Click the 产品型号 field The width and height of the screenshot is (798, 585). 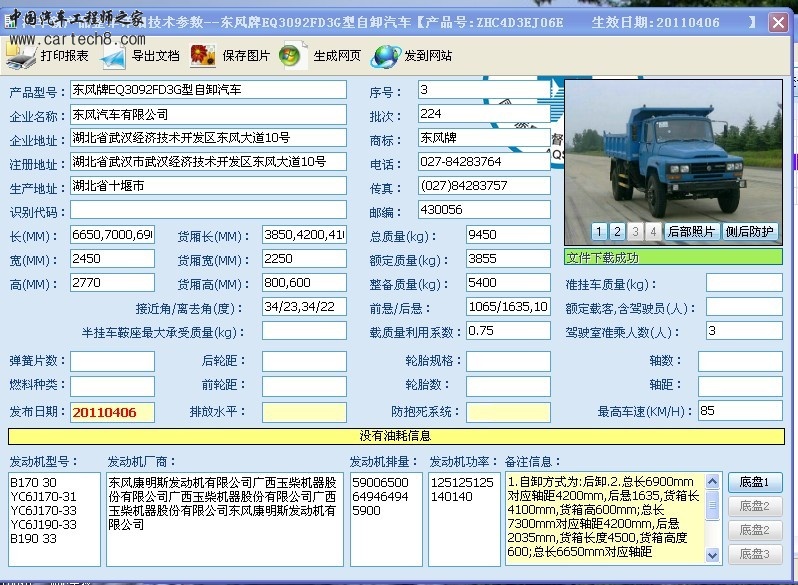(x=208, y=90)
